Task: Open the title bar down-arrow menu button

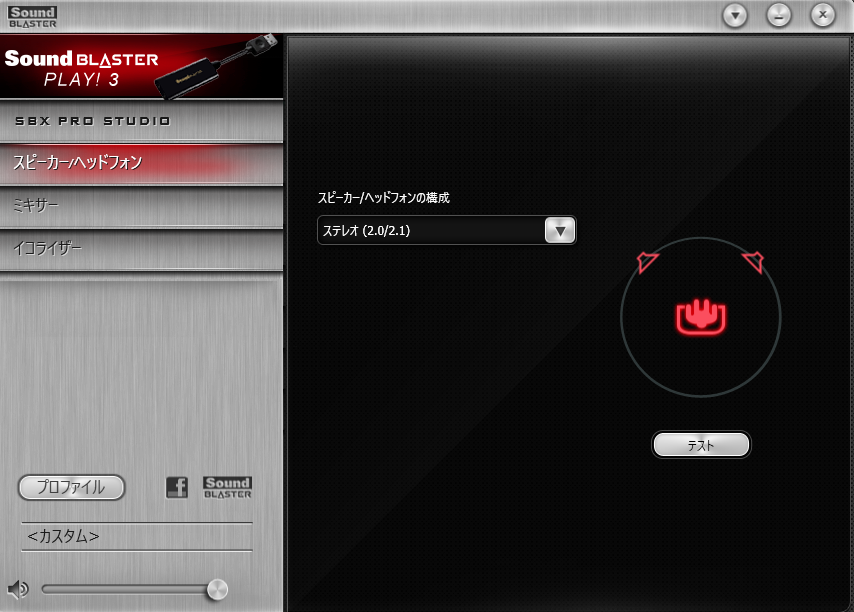Action: (736, 15)
